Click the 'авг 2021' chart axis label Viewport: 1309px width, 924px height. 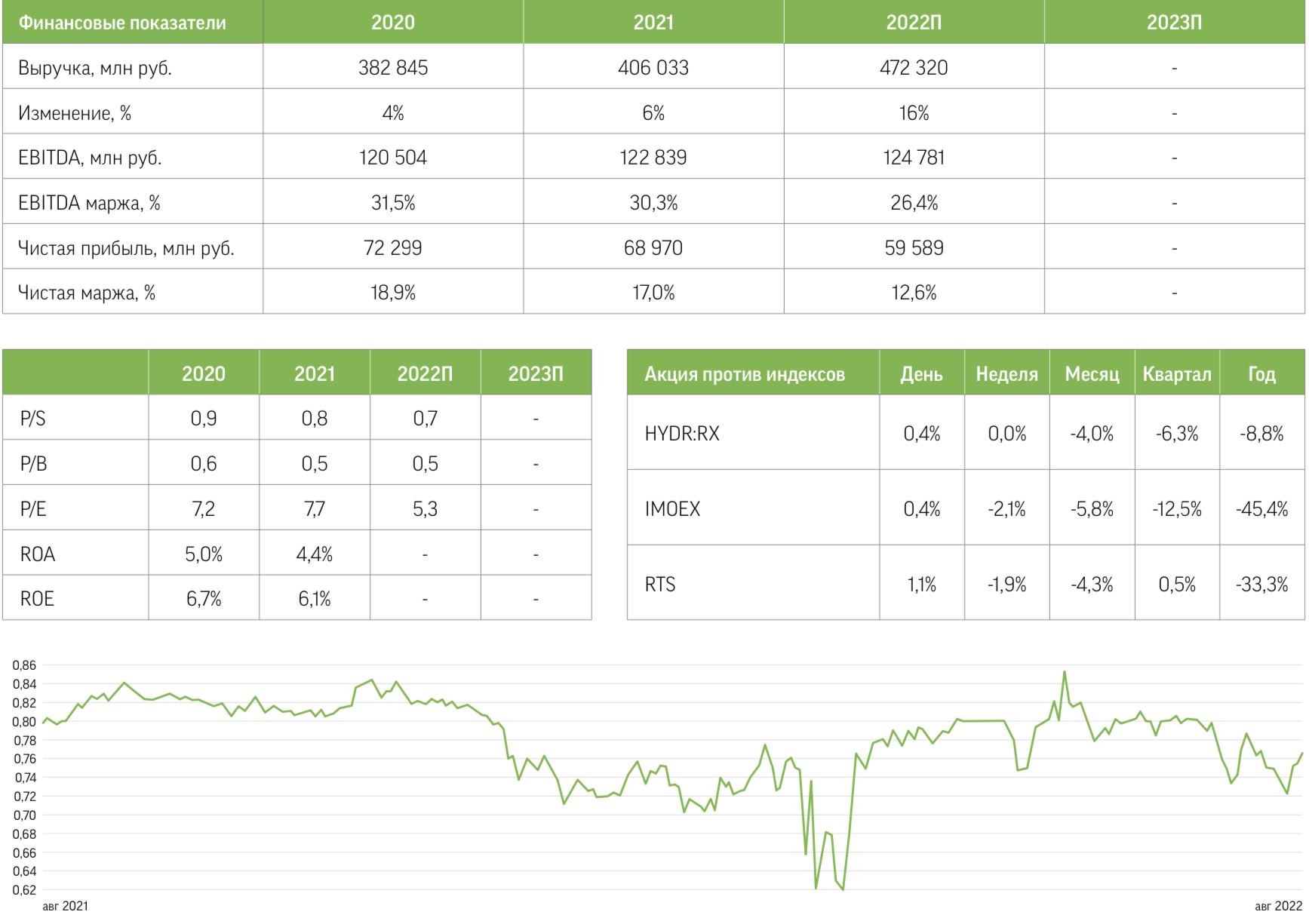(x=65, y=906)
